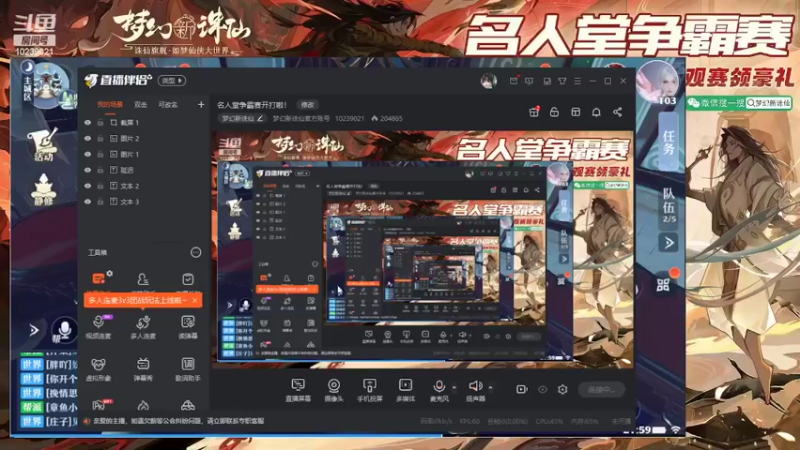
Task: Click the 修改 button beside the stream title
Action: point(308,105)
